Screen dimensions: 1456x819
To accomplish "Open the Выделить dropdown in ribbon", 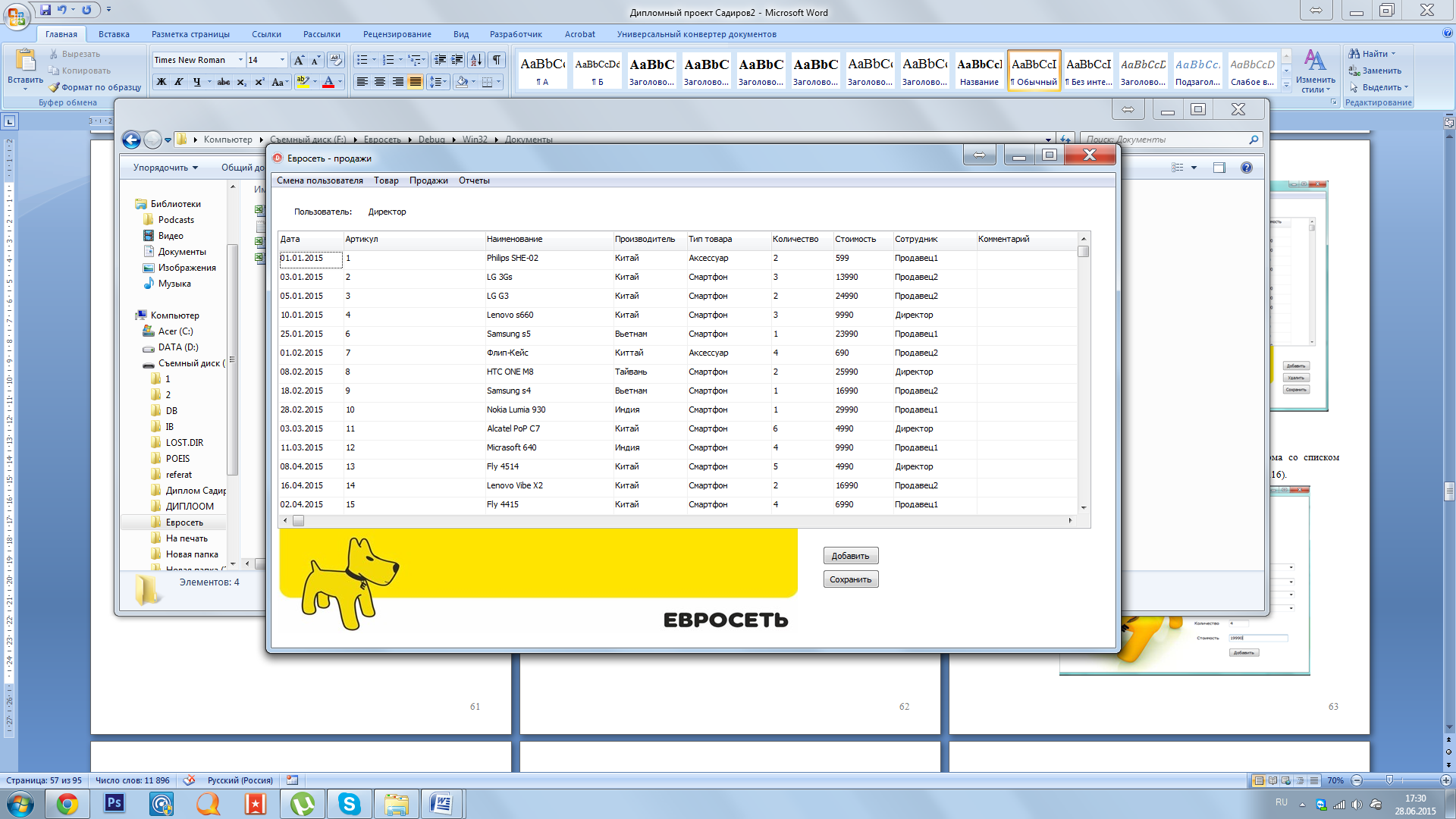I will click(1379, 87).
